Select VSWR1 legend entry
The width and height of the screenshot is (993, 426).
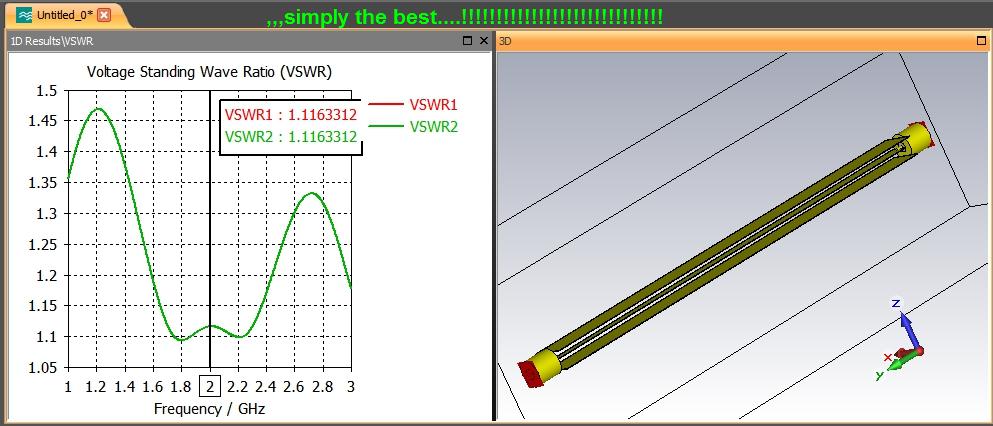(412, 104)
